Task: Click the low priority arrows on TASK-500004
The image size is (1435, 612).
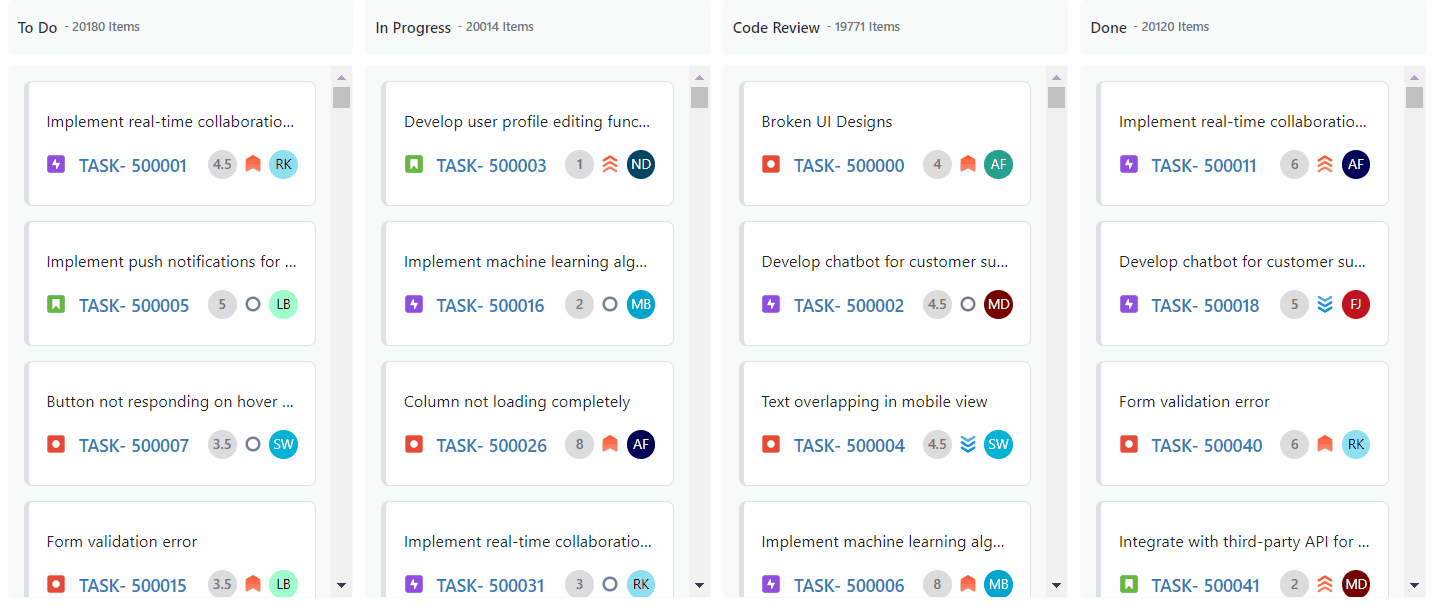Action: [x=968, y=444]
